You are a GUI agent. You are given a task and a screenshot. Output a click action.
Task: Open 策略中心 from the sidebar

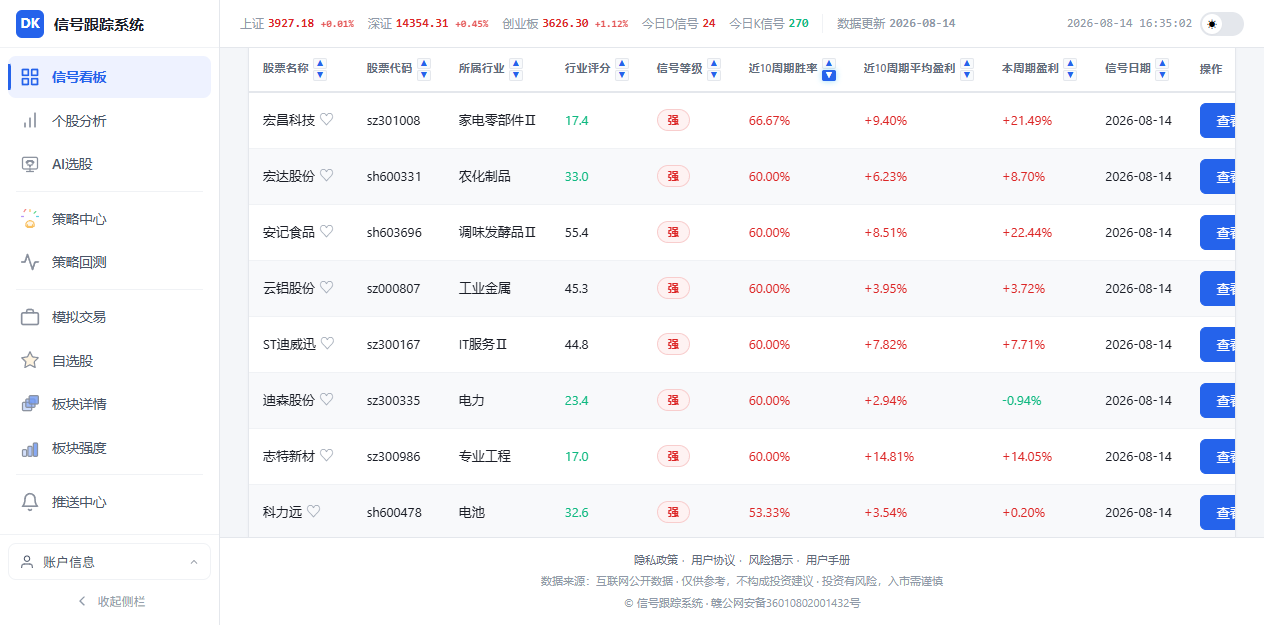110,219
